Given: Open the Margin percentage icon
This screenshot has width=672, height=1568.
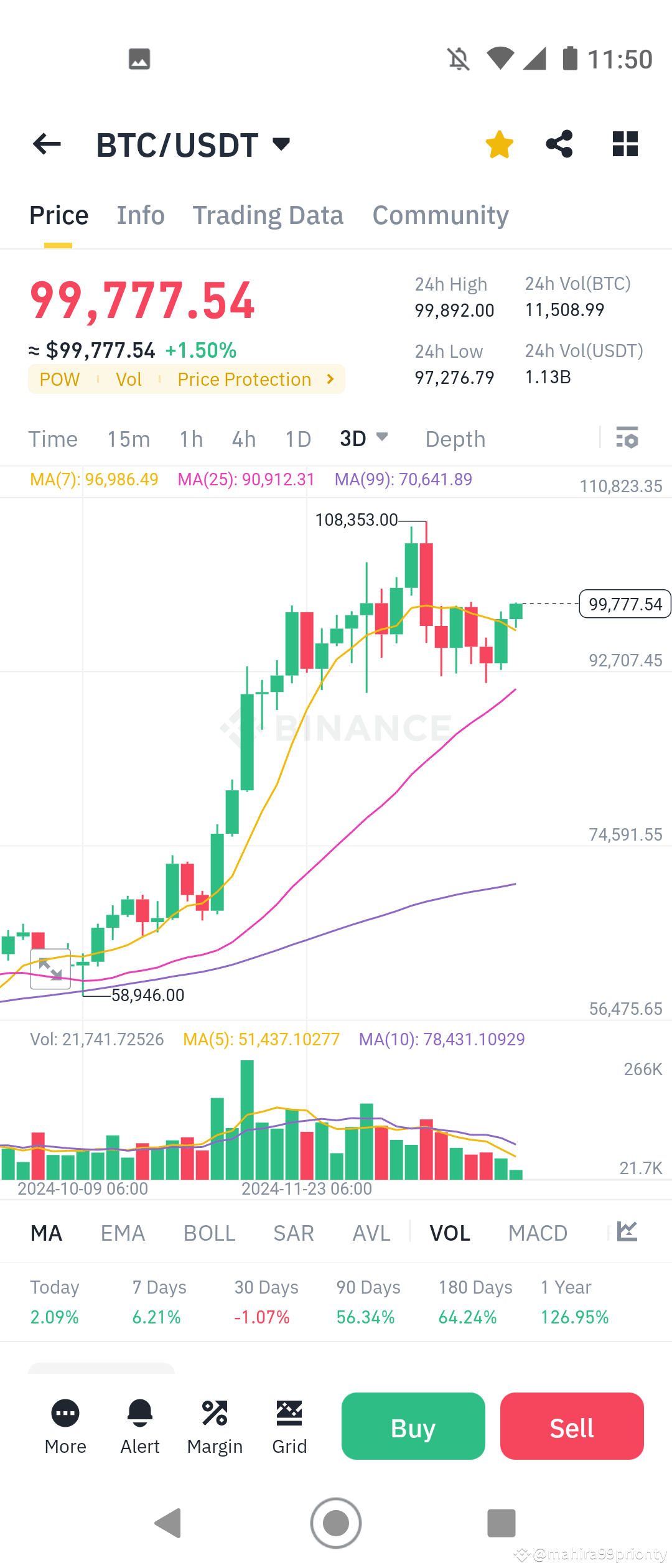Looking at the screenshot, I should (215, 1426).
